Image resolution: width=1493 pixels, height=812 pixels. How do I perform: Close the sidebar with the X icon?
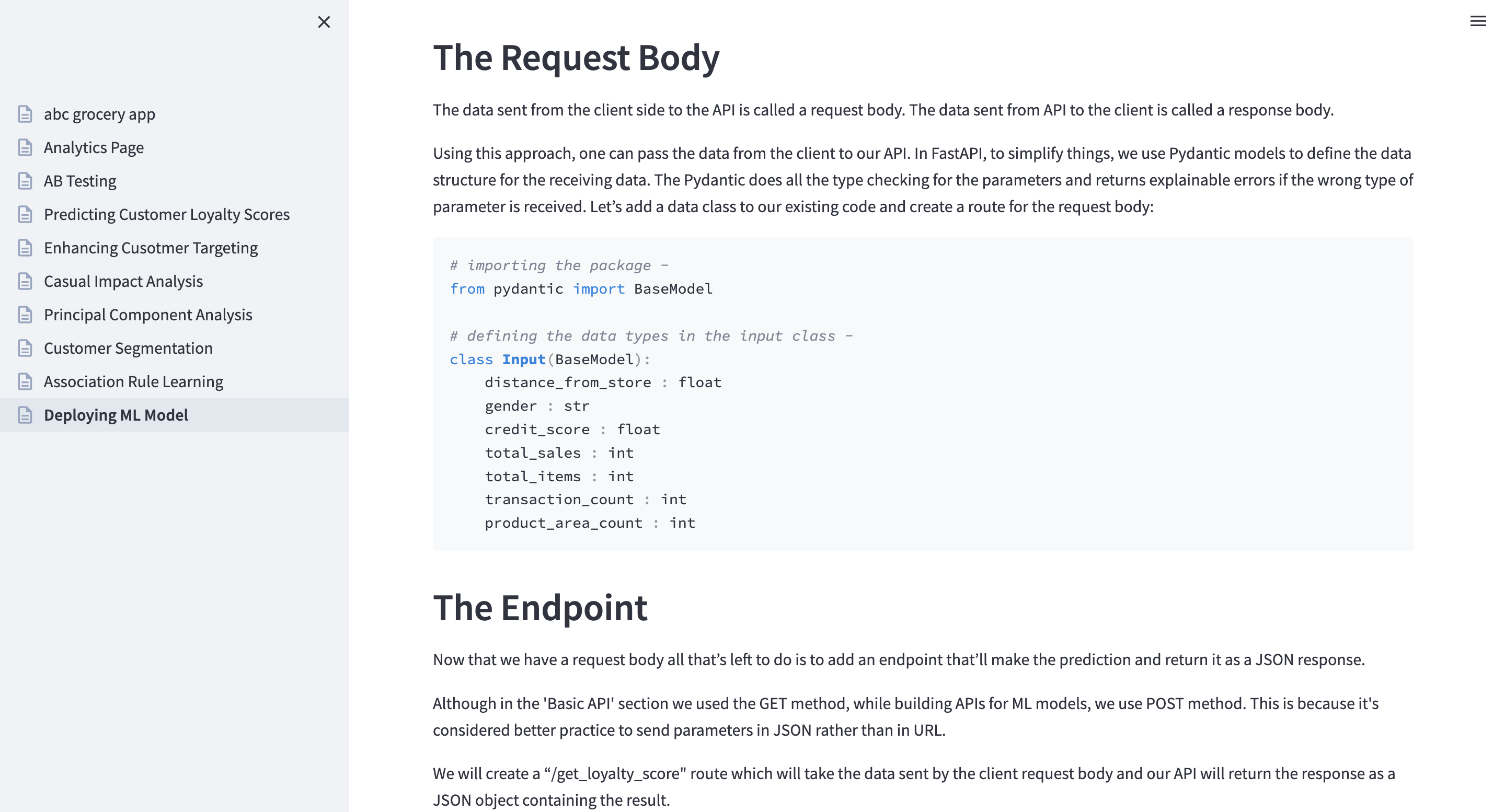point(324,22)
